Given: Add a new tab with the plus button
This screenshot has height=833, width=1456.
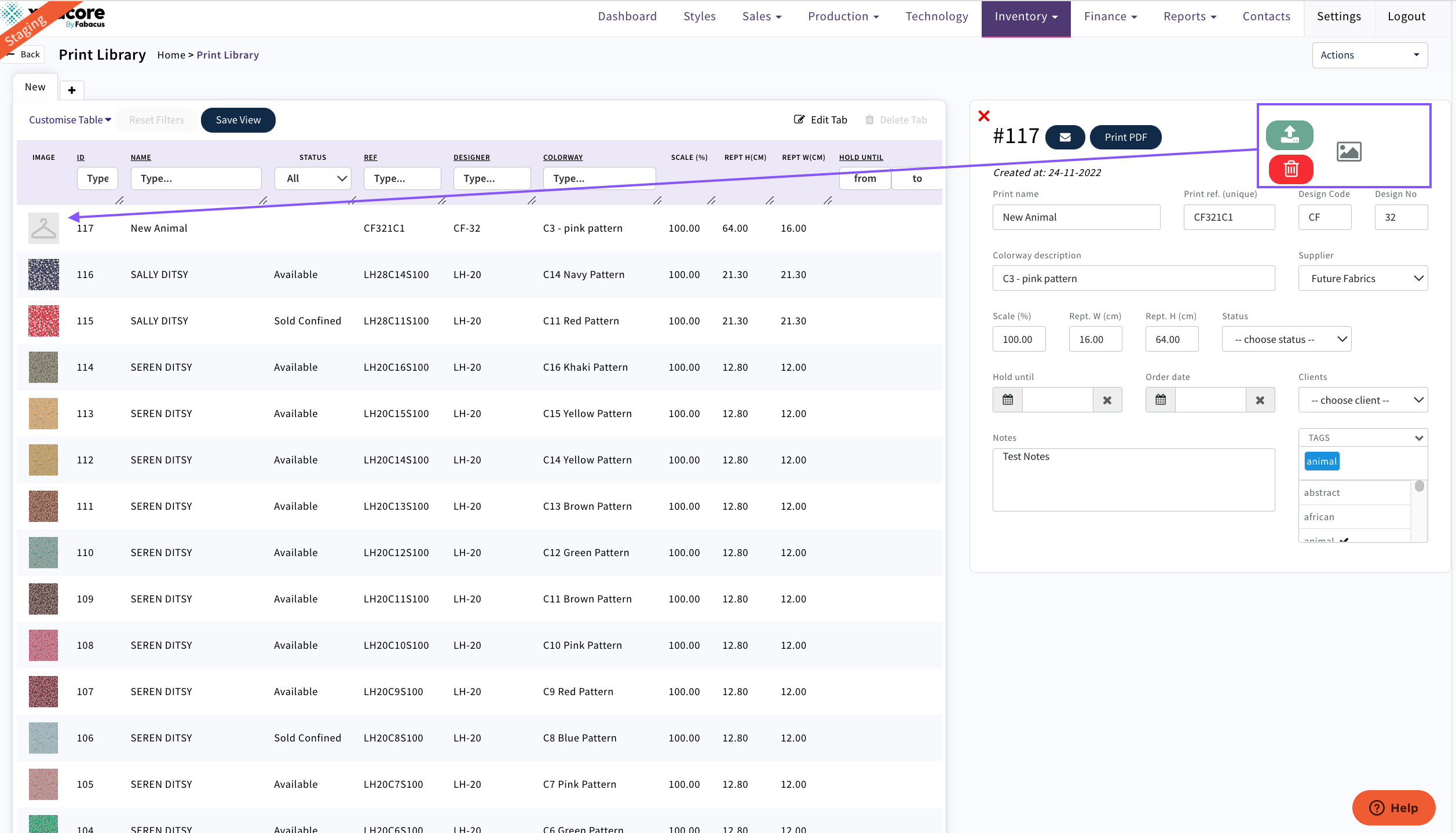Looking at the screenshot, I should click(72, 90).
